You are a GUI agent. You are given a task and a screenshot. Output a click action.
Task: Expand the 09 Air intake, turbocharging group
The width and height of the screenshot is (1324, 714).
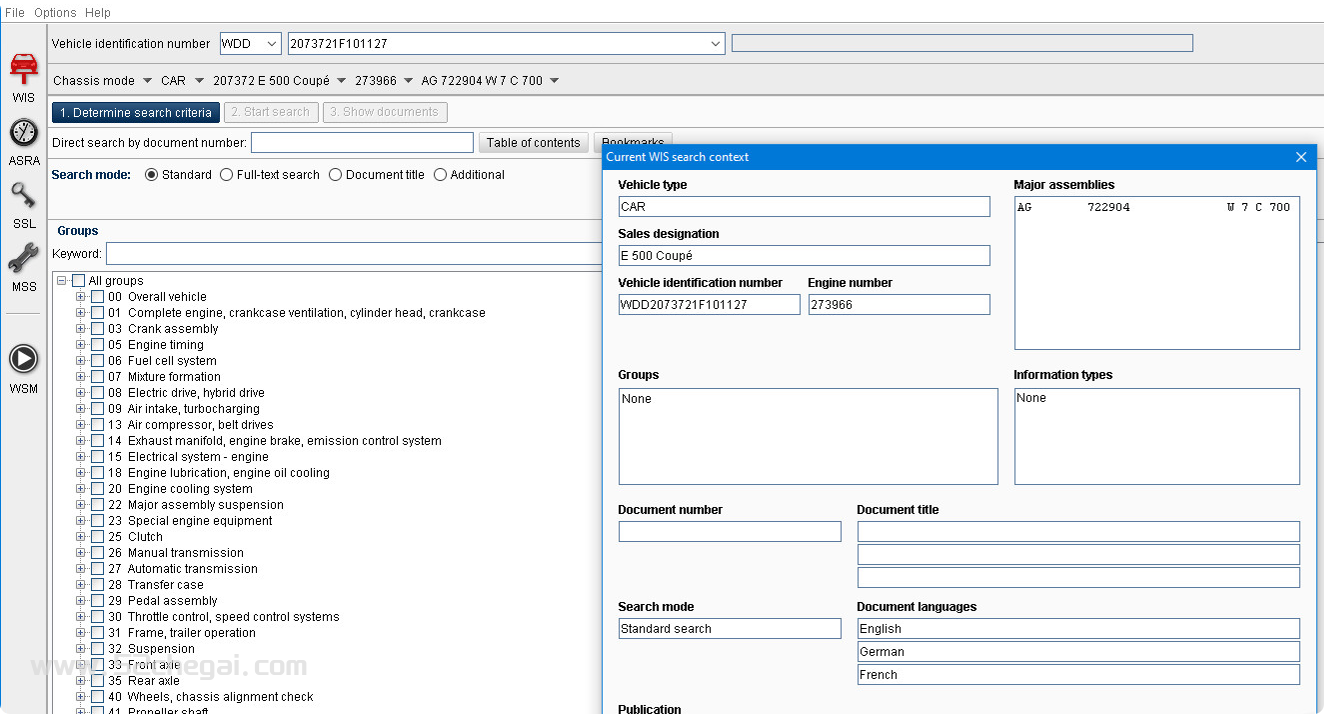click(x=81, y=409)
